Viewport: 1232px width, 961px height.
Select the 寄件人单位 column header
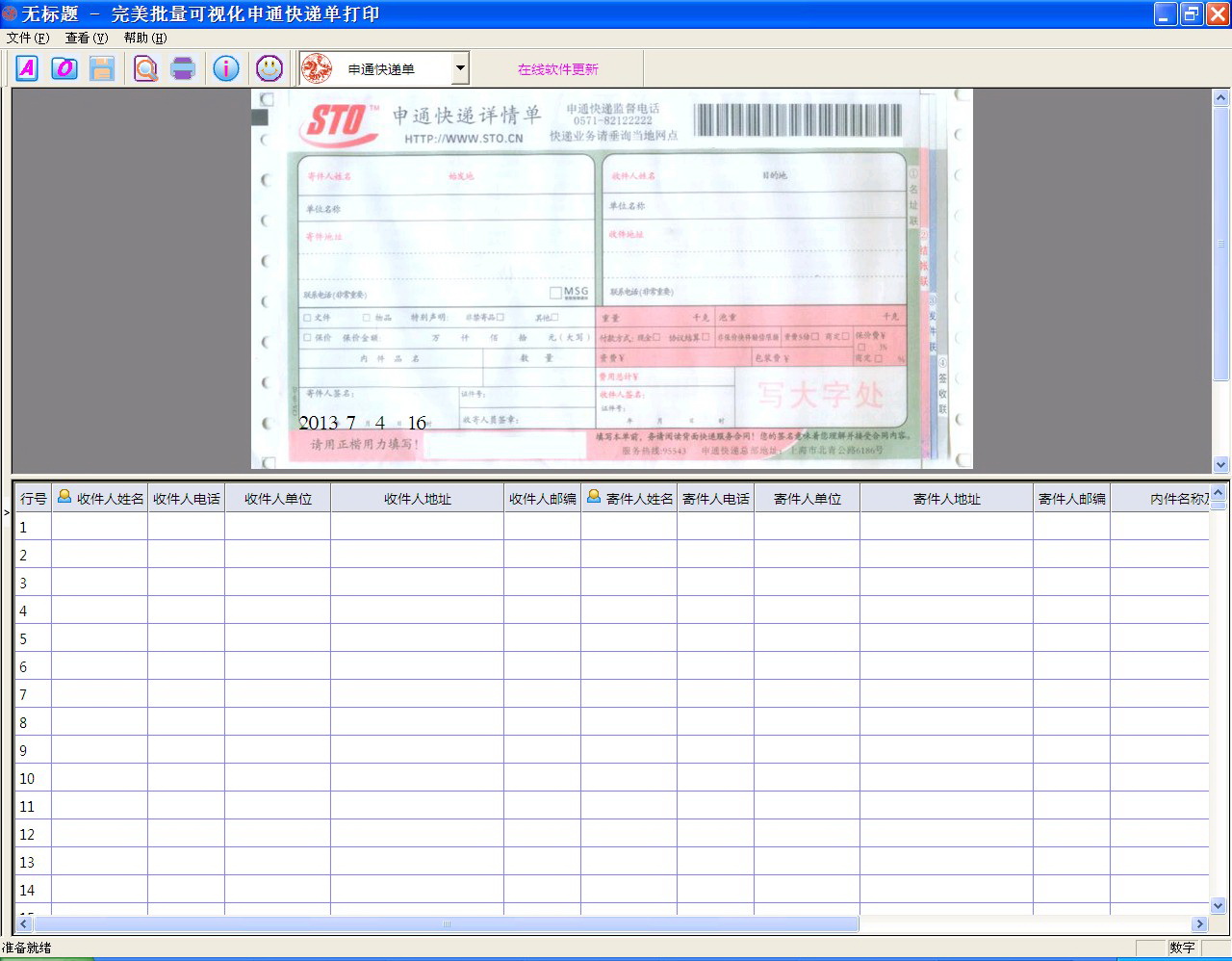[808, 499]
